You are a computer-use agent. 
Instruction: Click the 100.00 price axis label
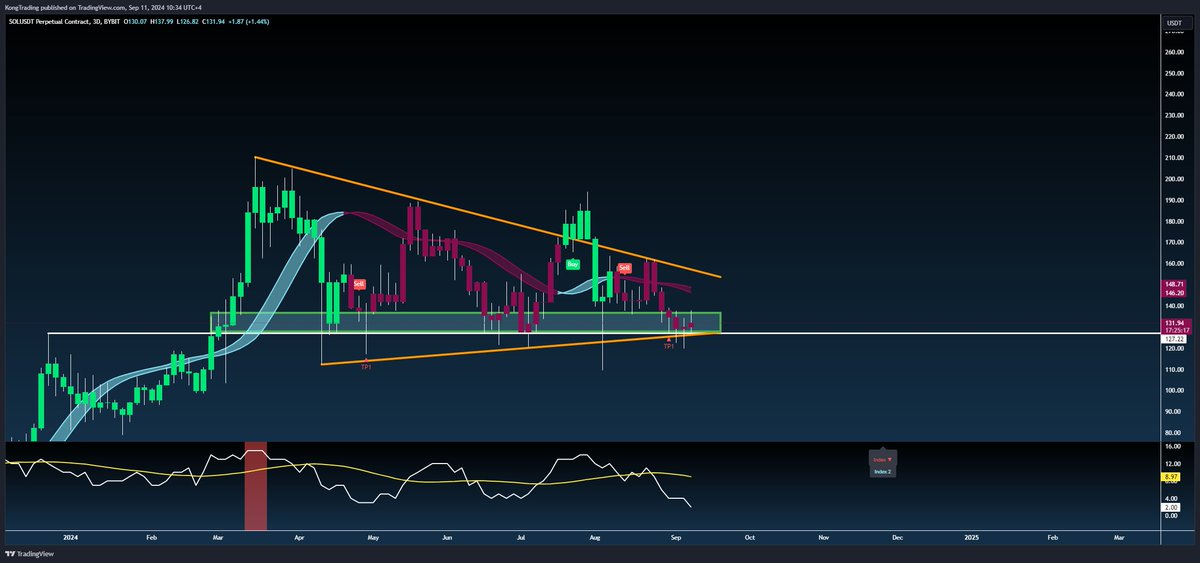pyautogui.click(x=1175, y=390)
